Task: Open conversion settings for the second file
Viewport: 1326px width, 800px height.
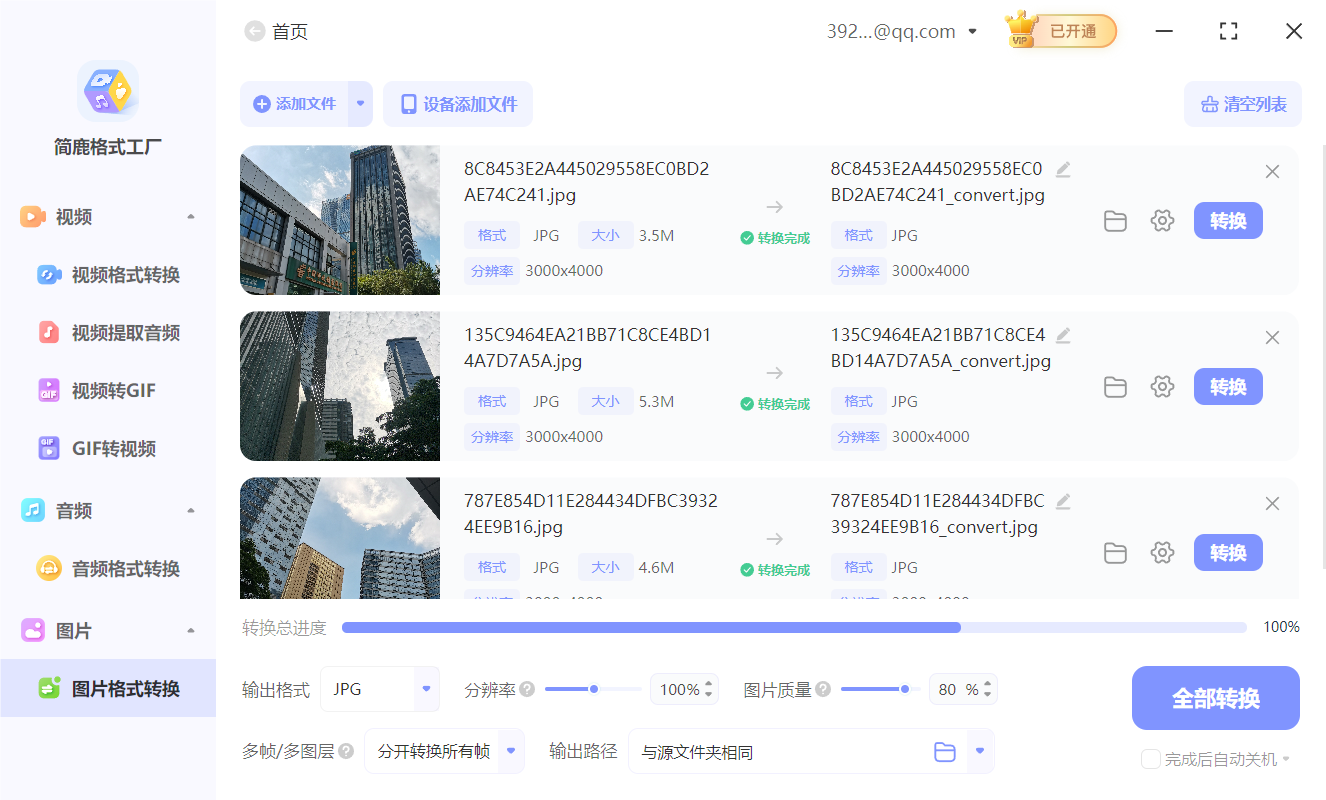Action: coord(1162,386)
